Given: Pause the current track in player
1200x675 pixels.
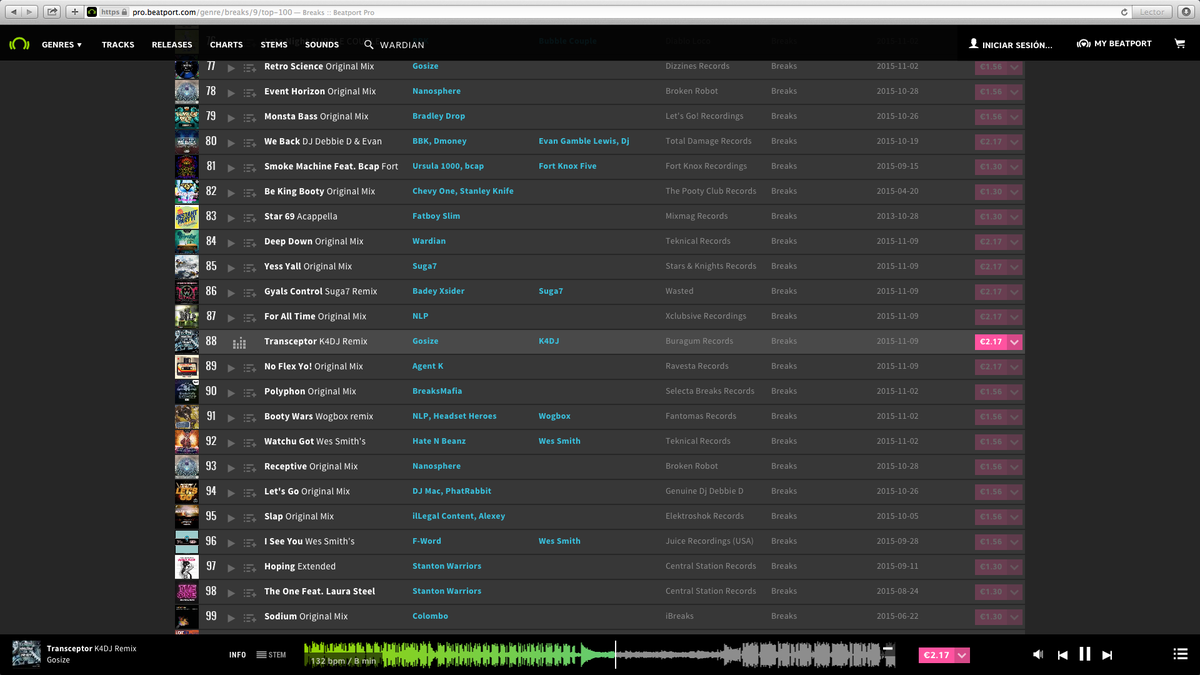Looking at the screenshot, I should (x=1085, y=654).
